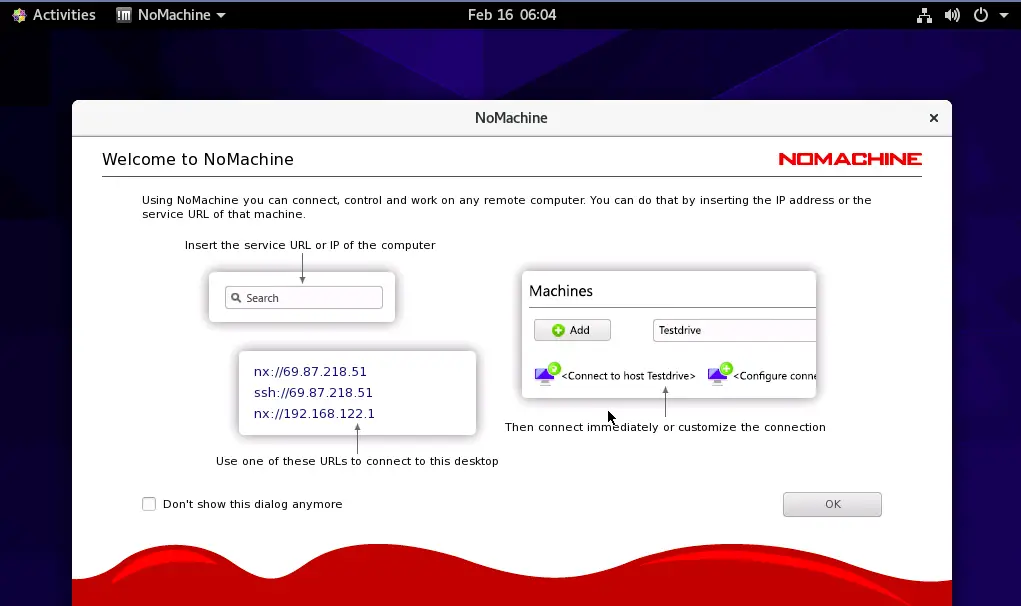Select the ssh://69.87.218.51 URL
The width and height of the screenshot is (1021, 606).
313,392
